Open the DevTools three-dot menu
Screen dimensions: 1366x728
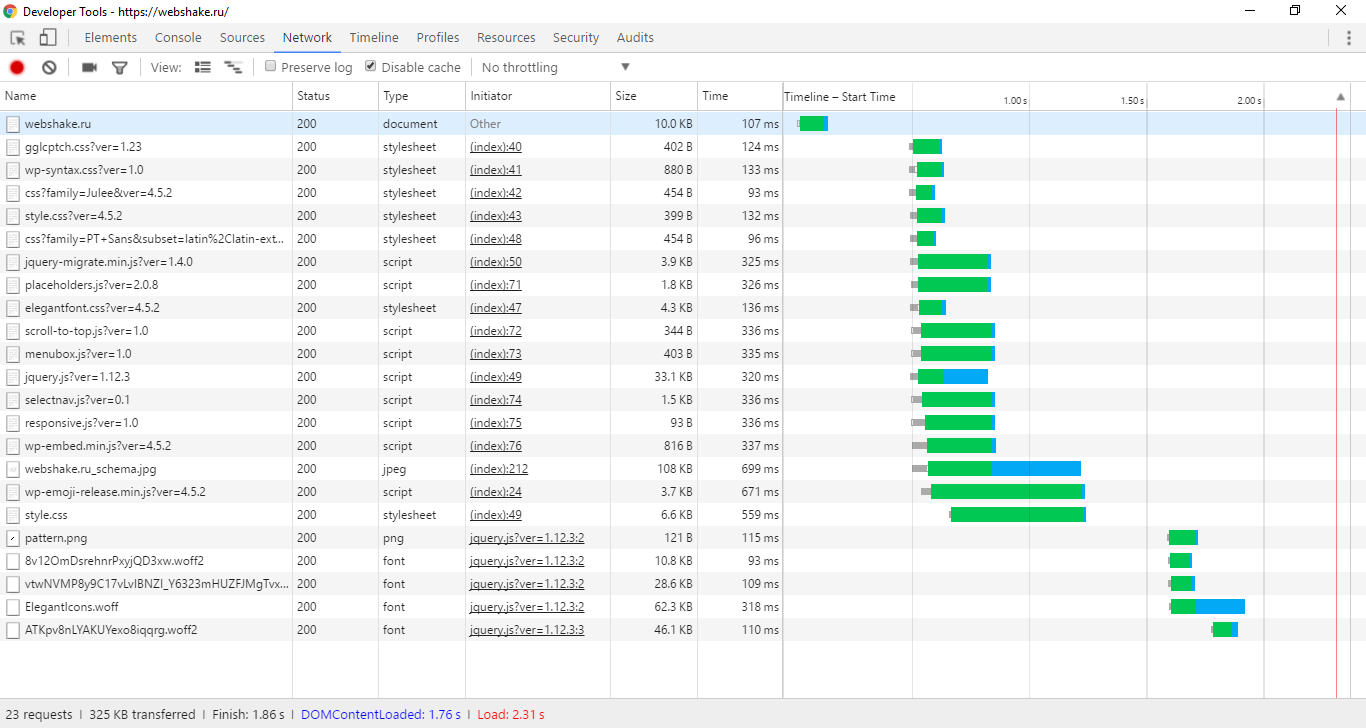[x=1349, y=38]
